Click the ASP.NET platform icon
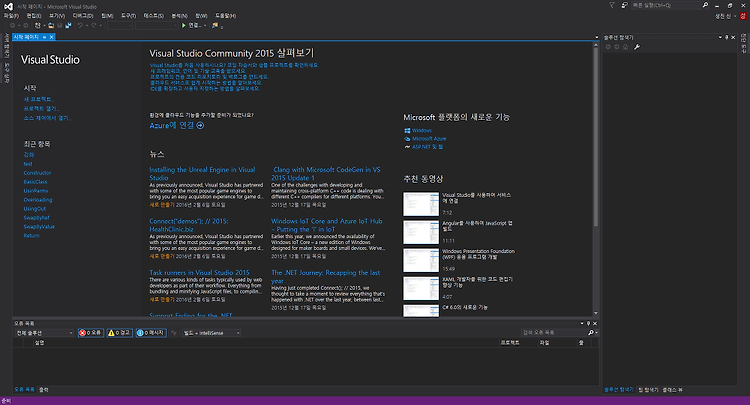Viewport: 750px width, 405px height. click(x=407, y=147)
